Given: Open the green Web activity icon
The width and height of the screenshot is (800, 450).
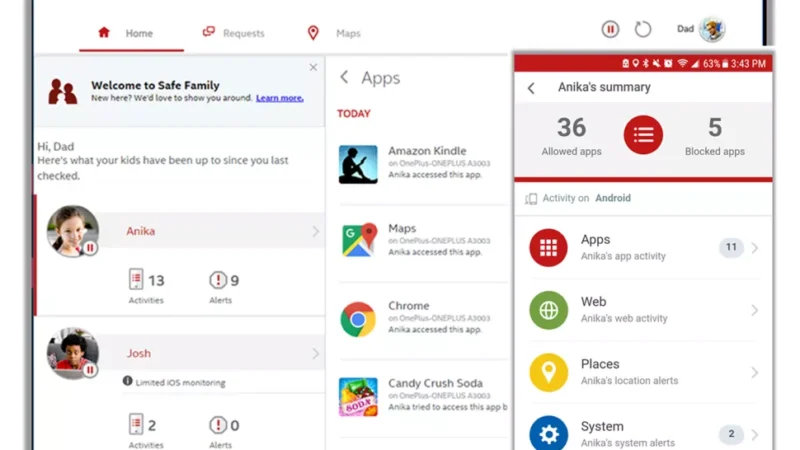Looking at the screenshot, I should pos(548,310).
